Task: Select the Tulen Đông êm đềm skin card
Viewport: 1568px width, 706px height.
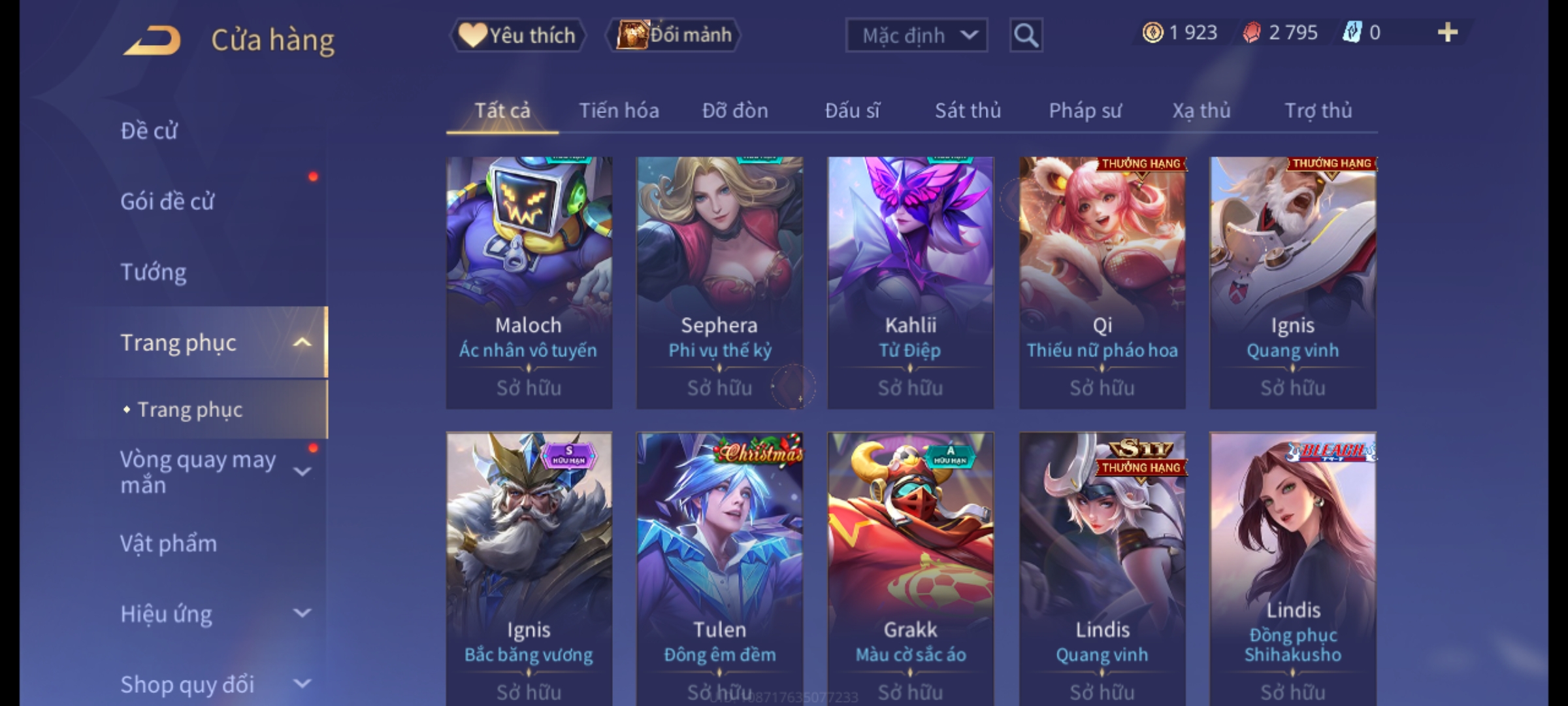Action: pyautogui.click(x=720, y=569)
